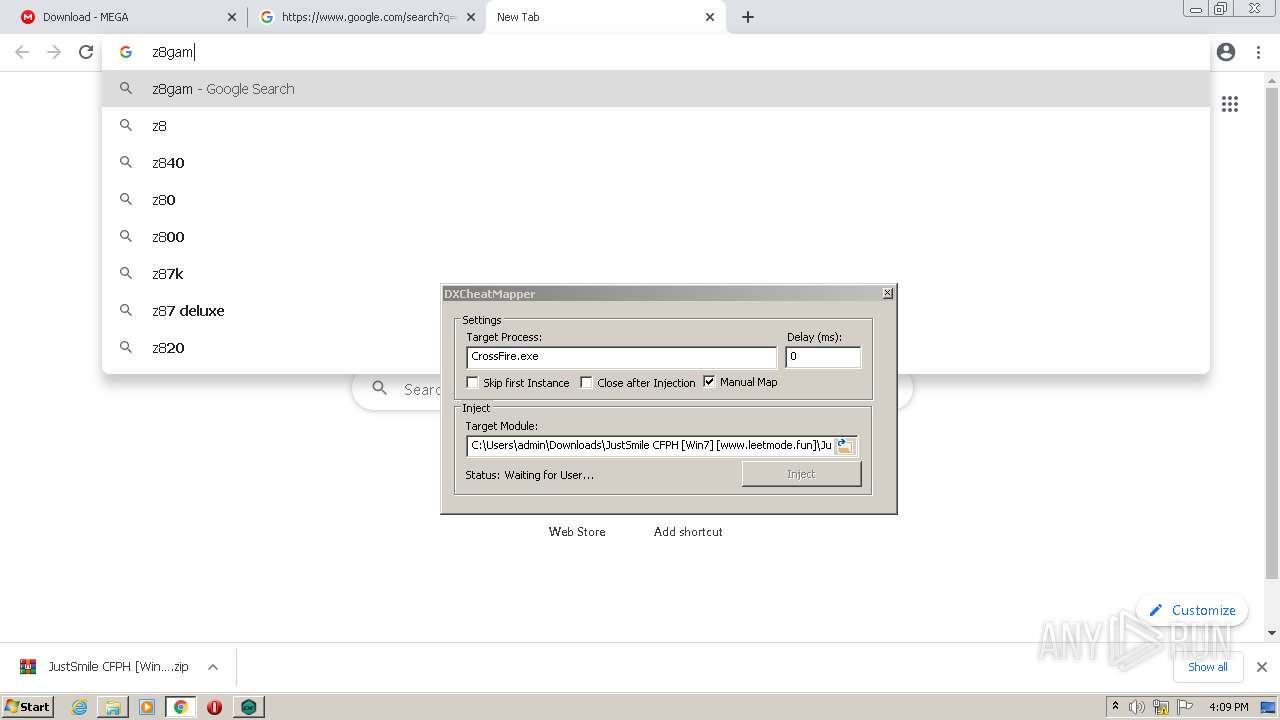Click the search magnifier in Google search box
This screenshot has height=720, width=1280.
tap(379, 388)
